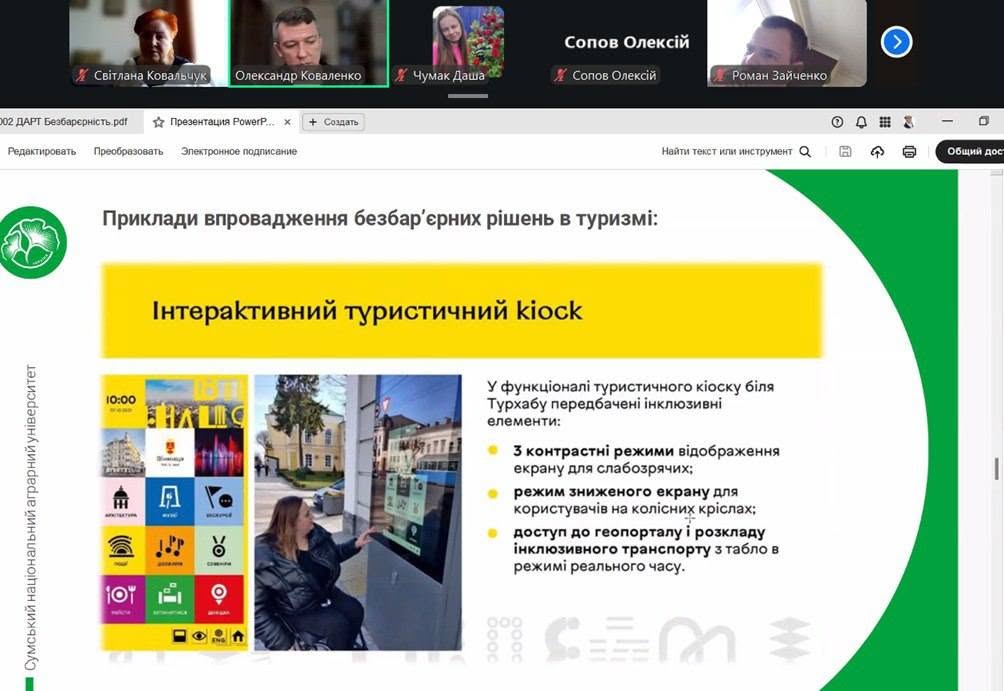Screen dimensions: 1004x691
Task: Click kiosk restaurant purple tile
Action: 122,599
